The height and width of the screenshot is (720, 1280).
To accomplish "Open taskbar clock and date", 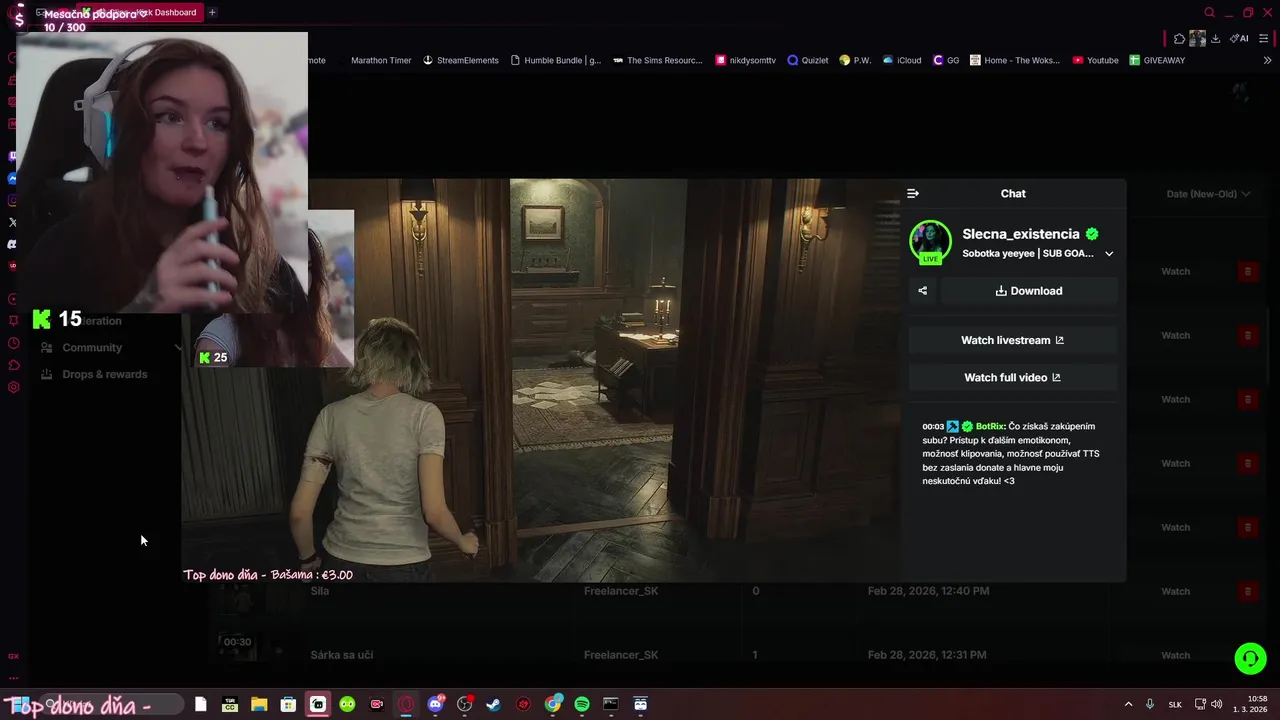I will pos(1250,704).
